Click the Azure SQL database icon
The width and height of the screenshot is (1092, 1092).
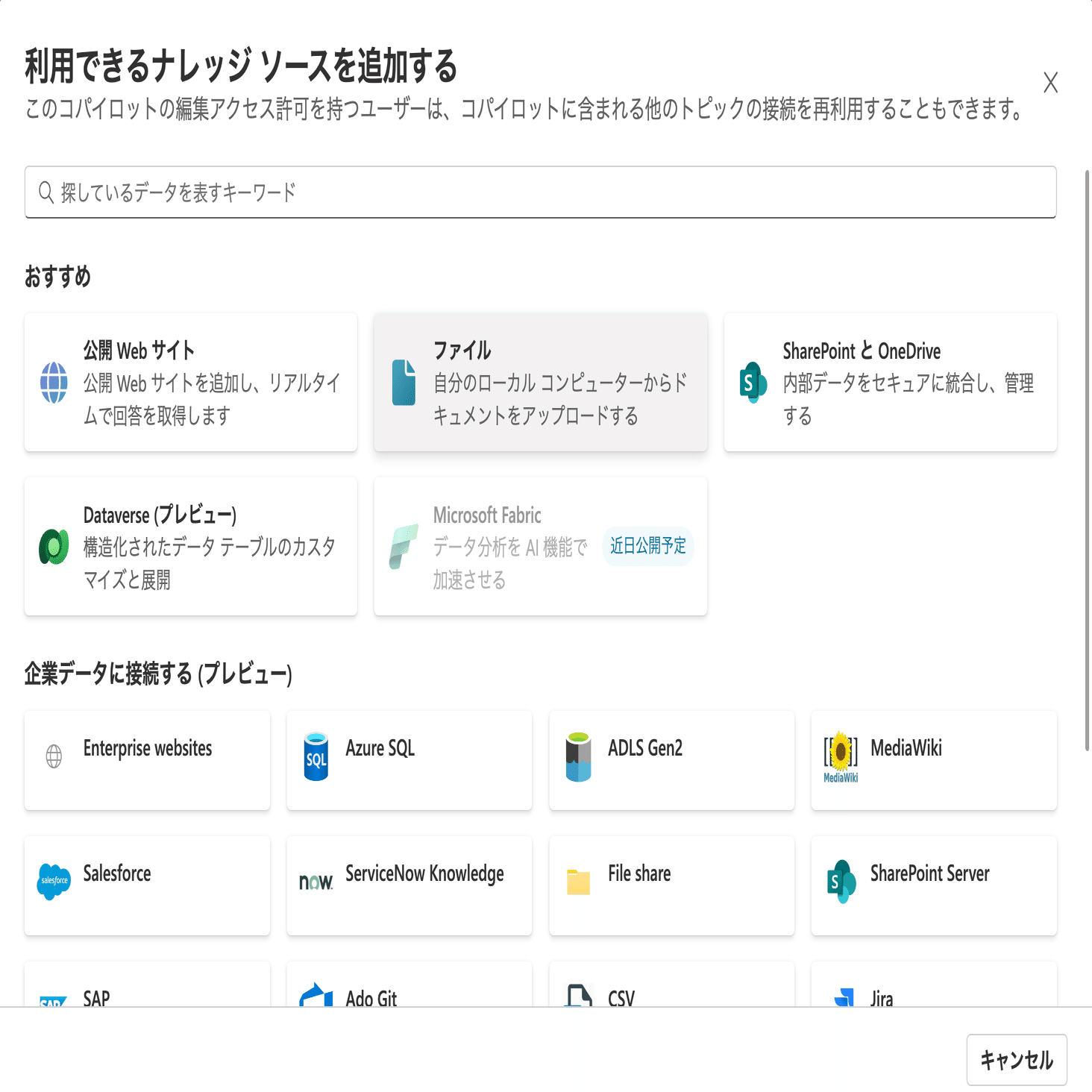pos(316,756)
